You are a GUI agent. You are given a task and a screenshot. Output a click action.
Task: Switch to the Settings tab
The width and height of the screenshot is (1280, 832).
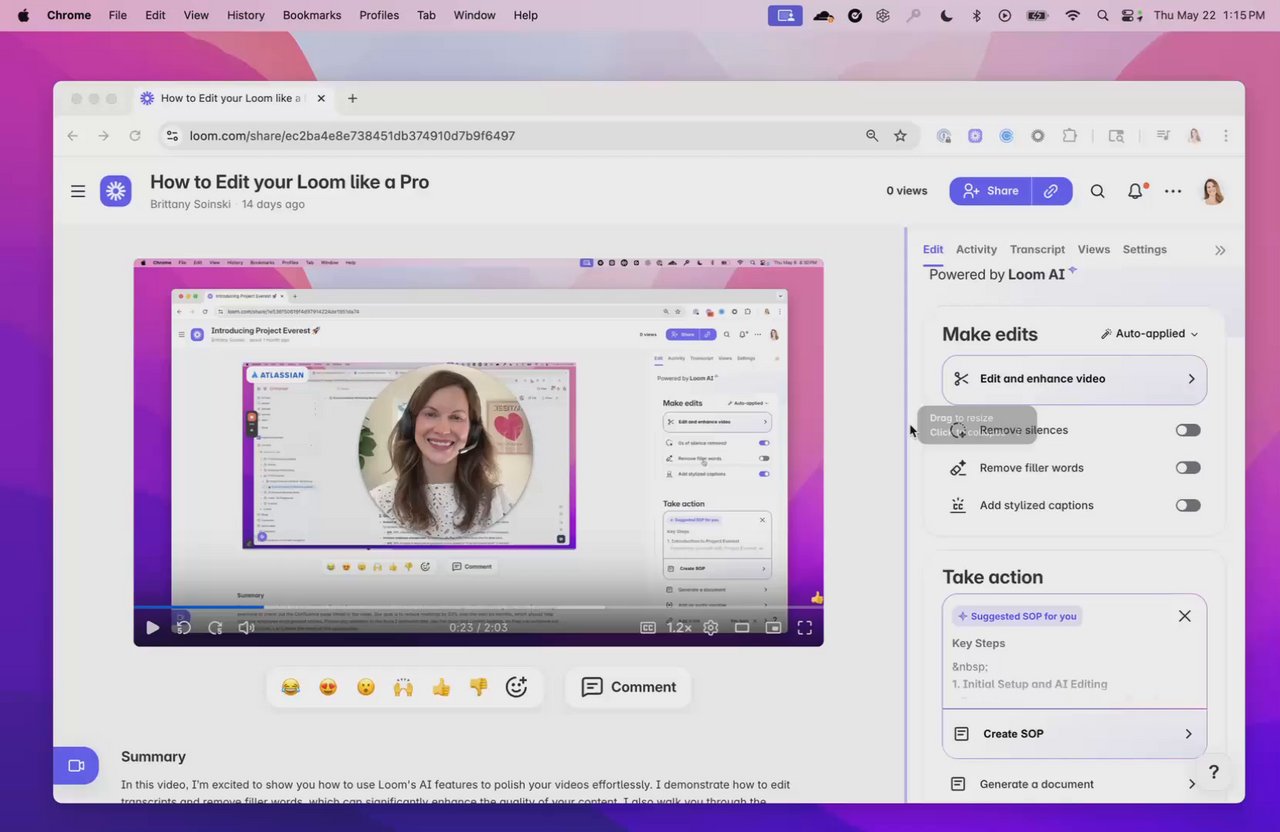pos(1144,250)
